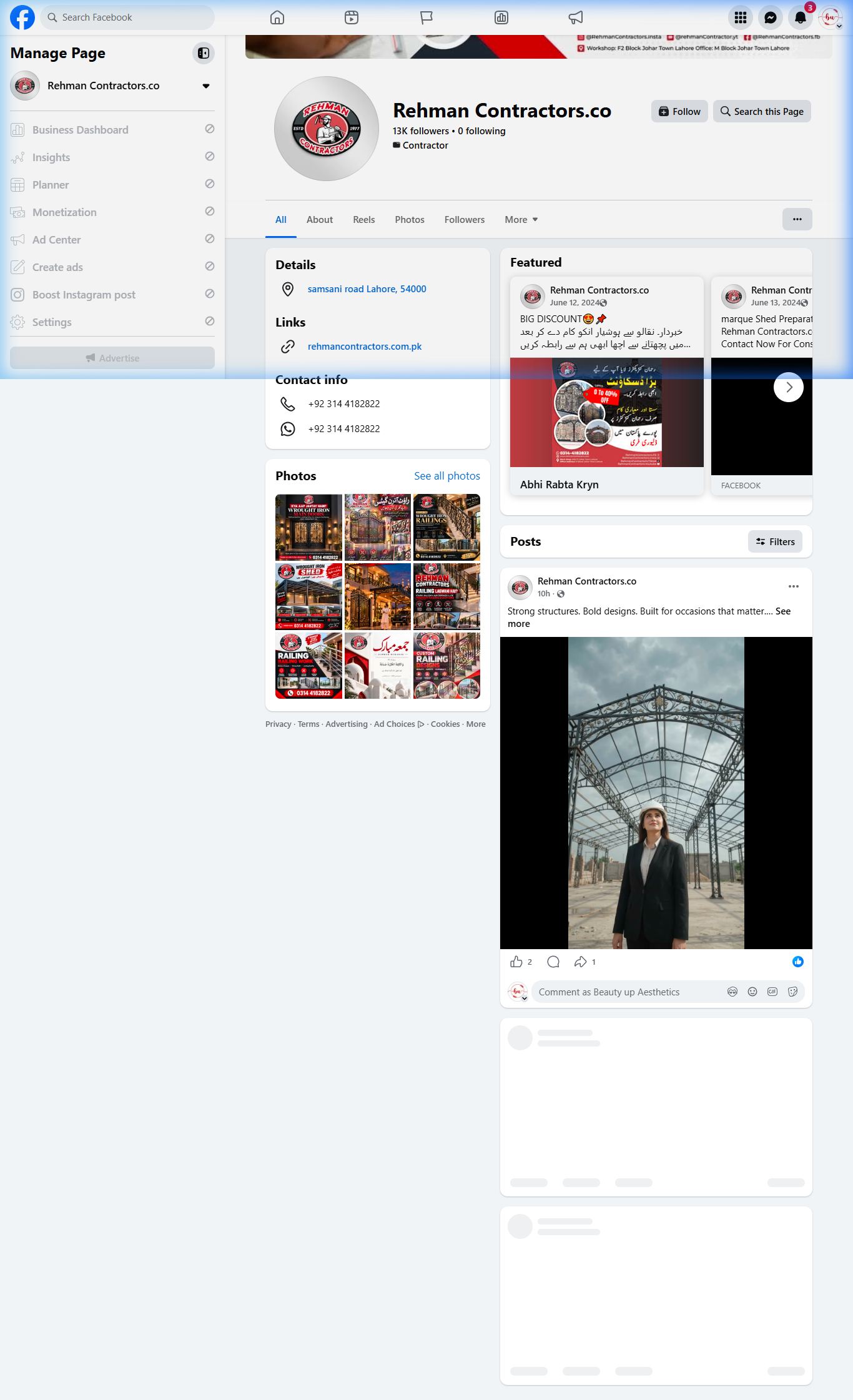Open the Notifications bell
Image resolution: width=853 pixels, height=1400 pixels.
point(801,17)
